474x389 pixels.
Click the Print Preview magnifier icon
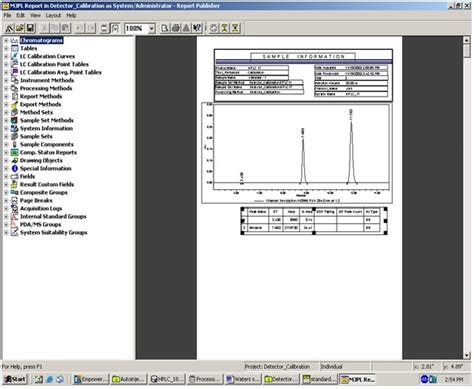coord(165,28)
